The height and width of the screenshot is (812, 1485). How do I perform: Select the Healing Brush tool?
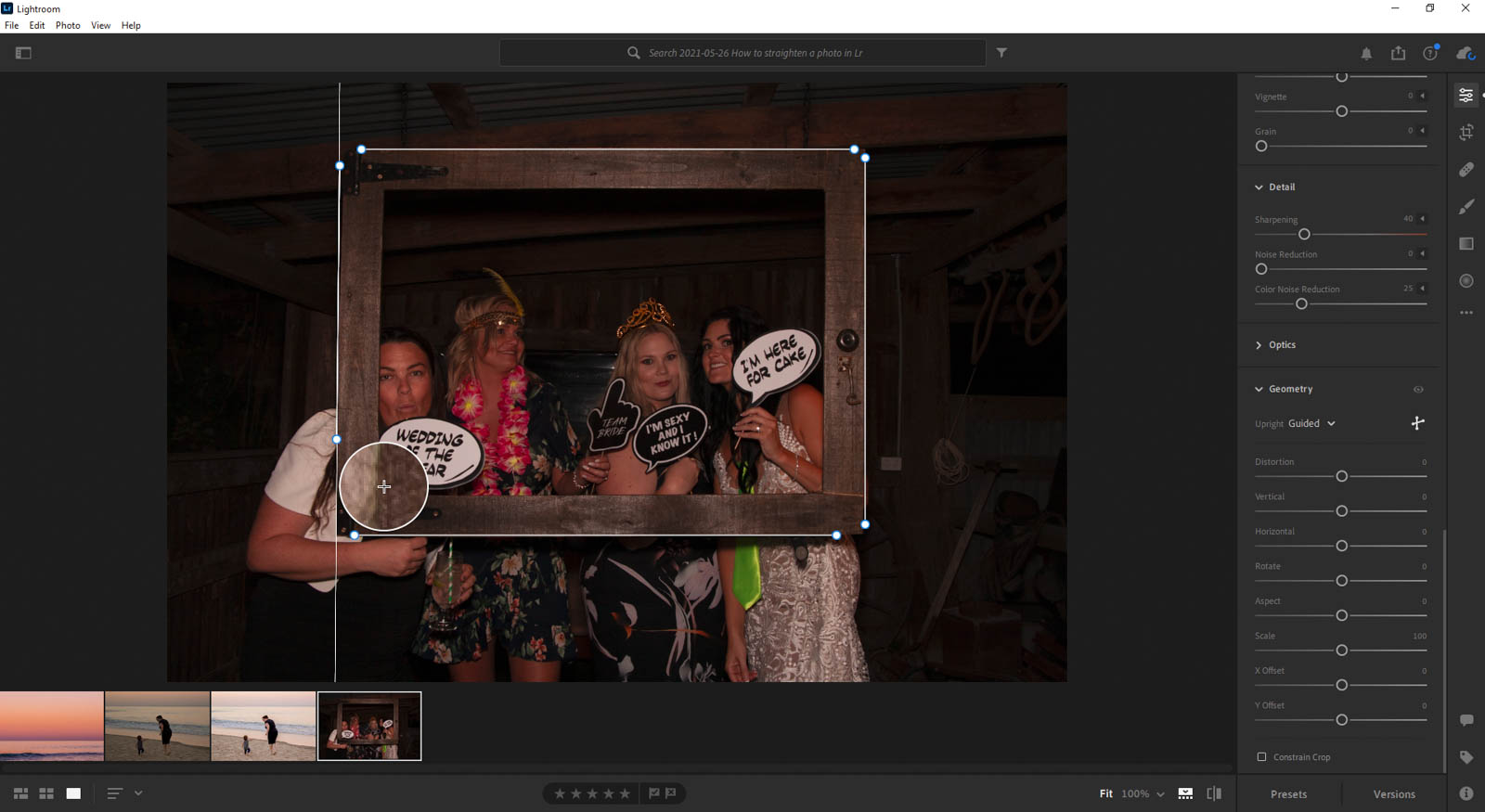pyautogui.click(x=1466, y=170)
